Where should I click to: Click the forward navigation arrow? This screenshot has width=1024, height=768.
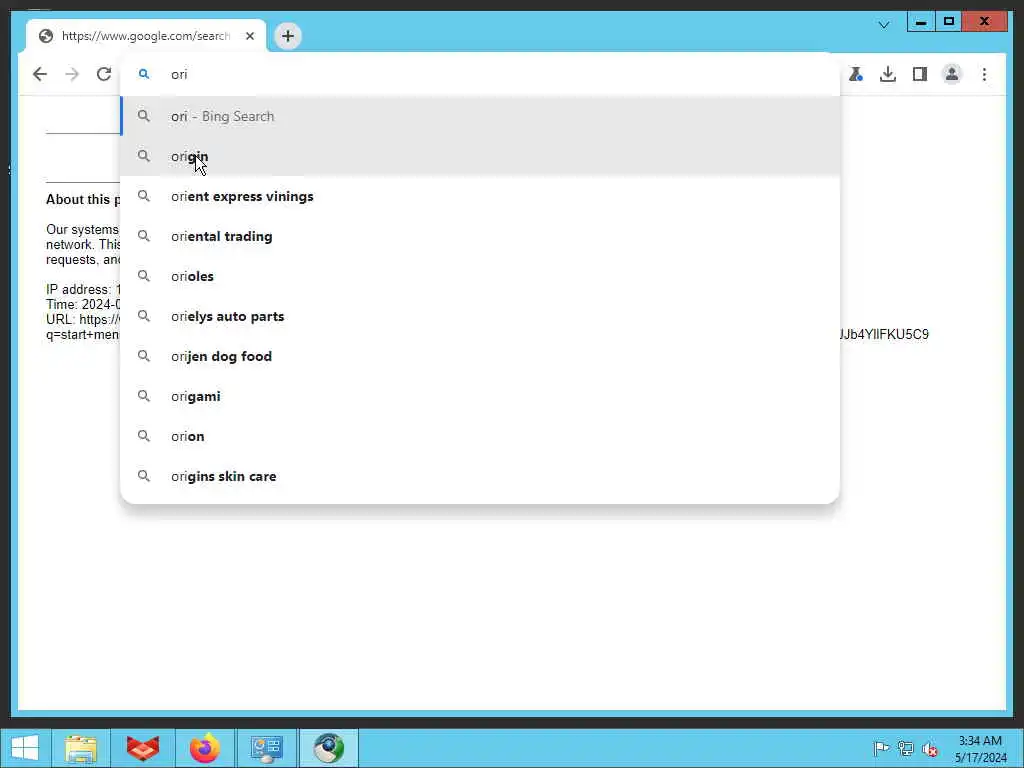click(x=72, y=74)
